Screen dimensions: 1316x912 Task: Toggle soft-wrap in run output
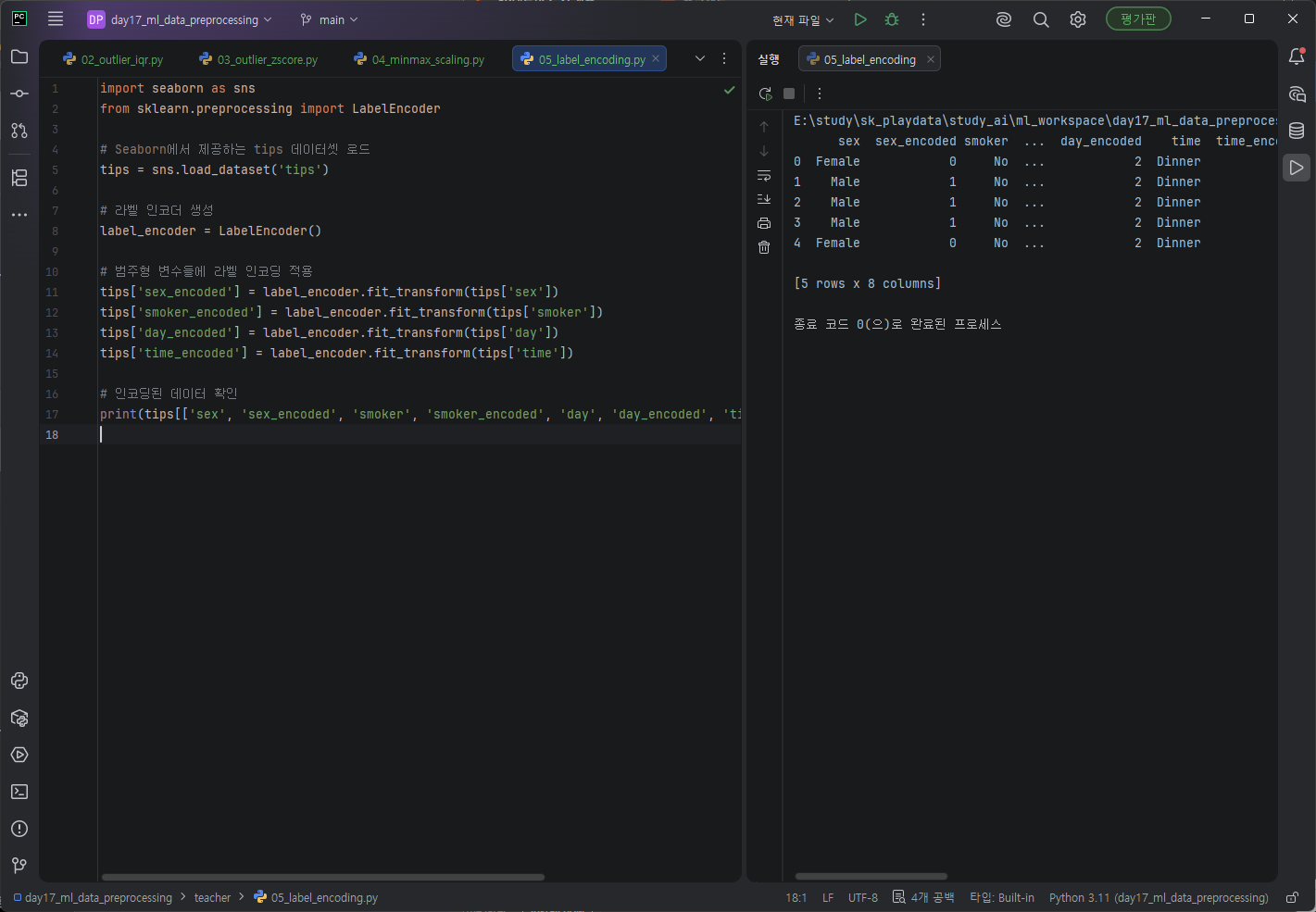point(764,175)
